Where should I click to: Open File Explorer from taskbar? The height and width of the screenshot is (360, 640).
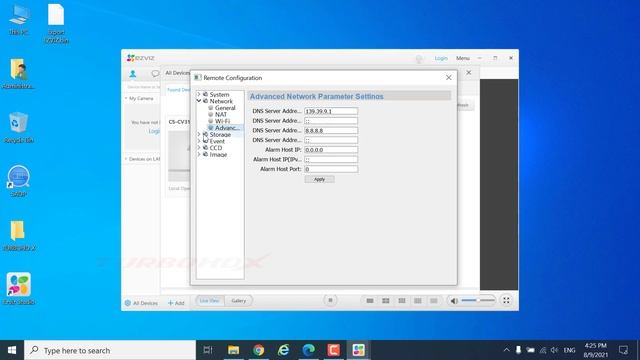[233, 350]
